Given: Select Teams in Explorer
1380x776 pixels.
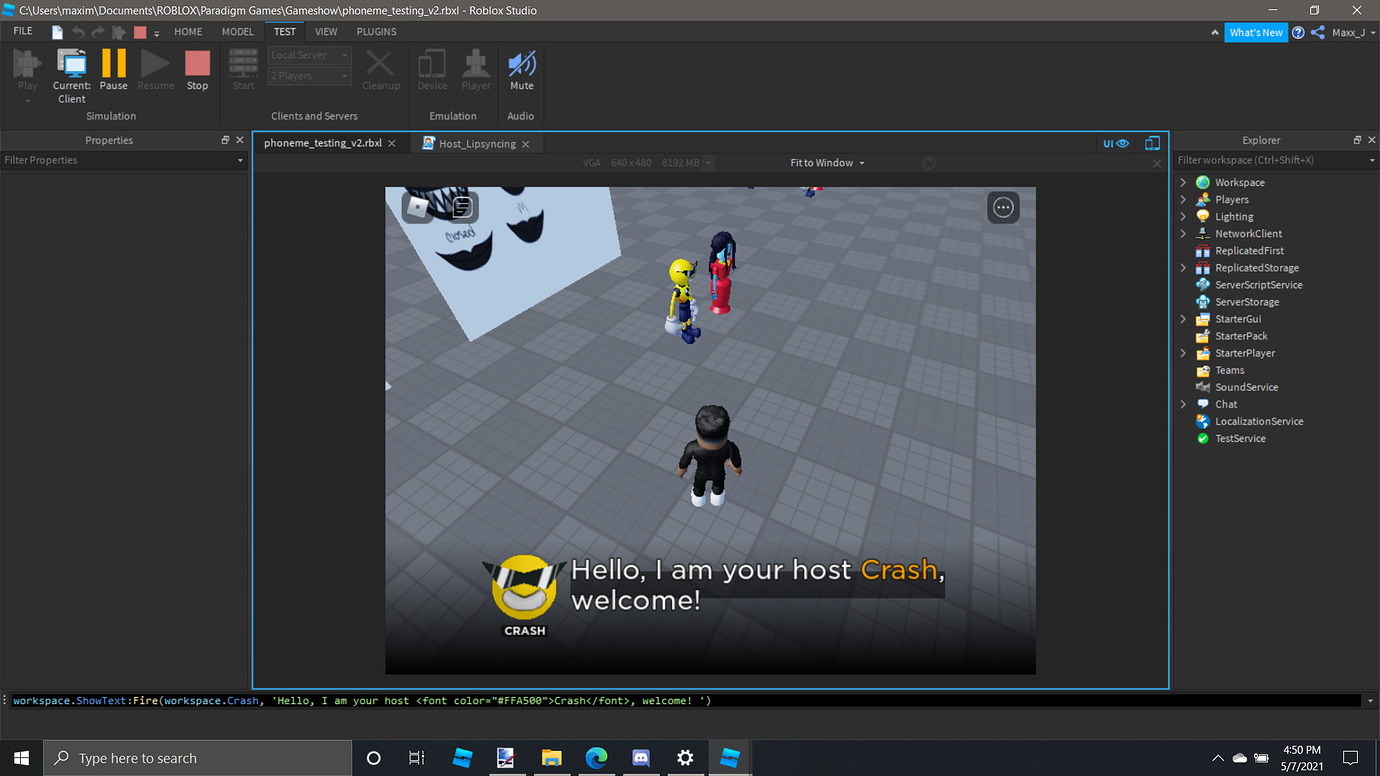Looking at the screenshot, I should 1229,370.
